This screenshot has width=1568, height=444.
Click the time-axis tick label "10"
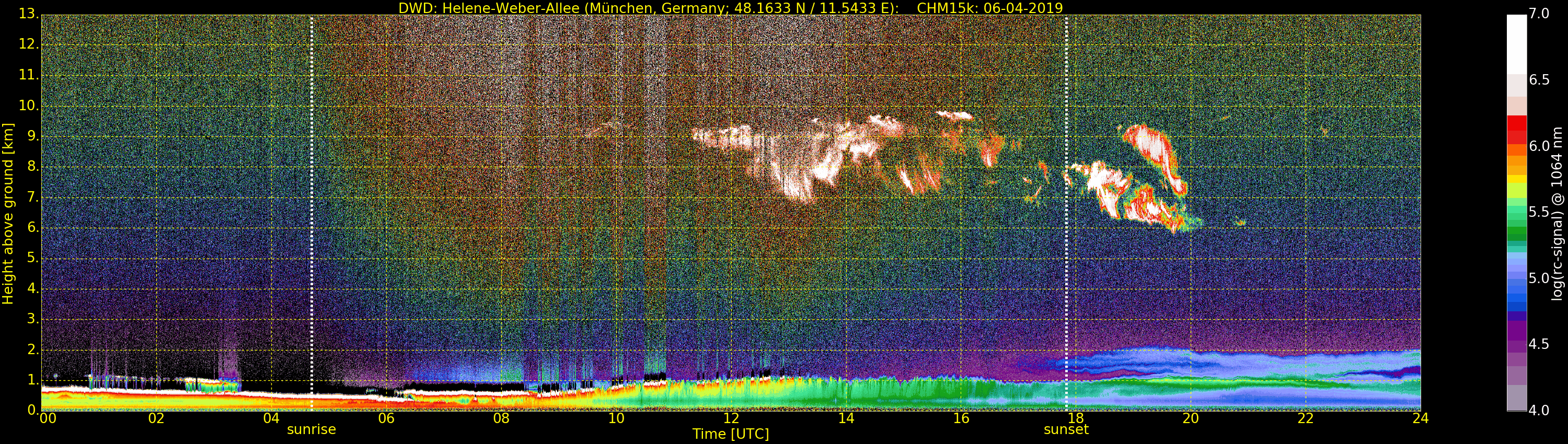pos(616,418)
